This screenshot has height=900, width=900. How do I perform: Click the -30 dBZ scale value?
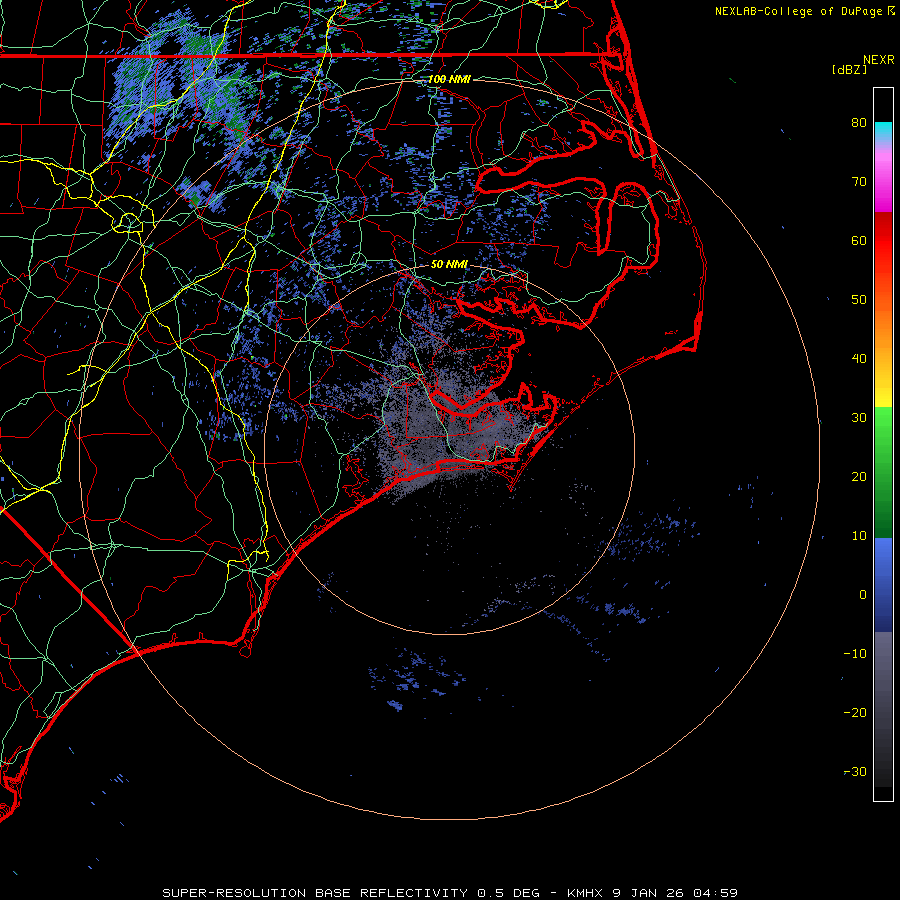point(855,771)
